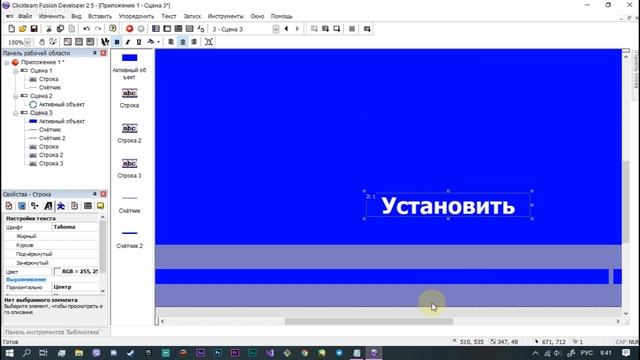Open the Text options tab in properties

(x=48, y=206)
